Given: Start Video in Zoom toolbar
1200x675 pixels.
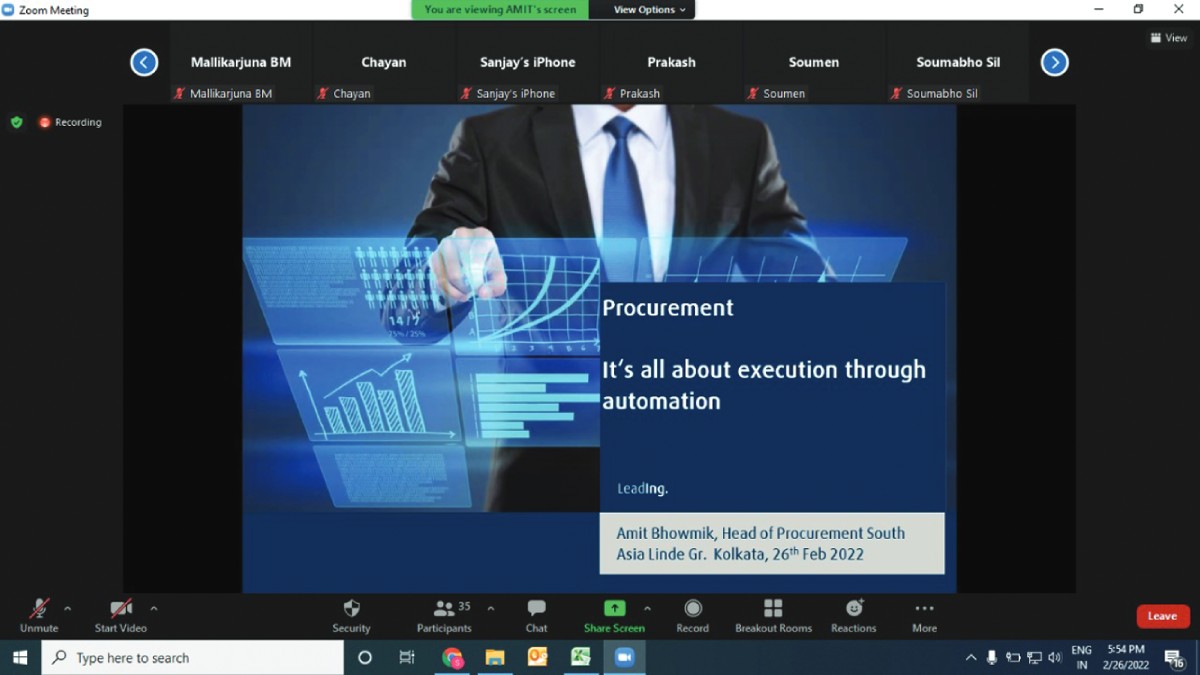Looking at the screenshot, I should (x=121, y=615).
